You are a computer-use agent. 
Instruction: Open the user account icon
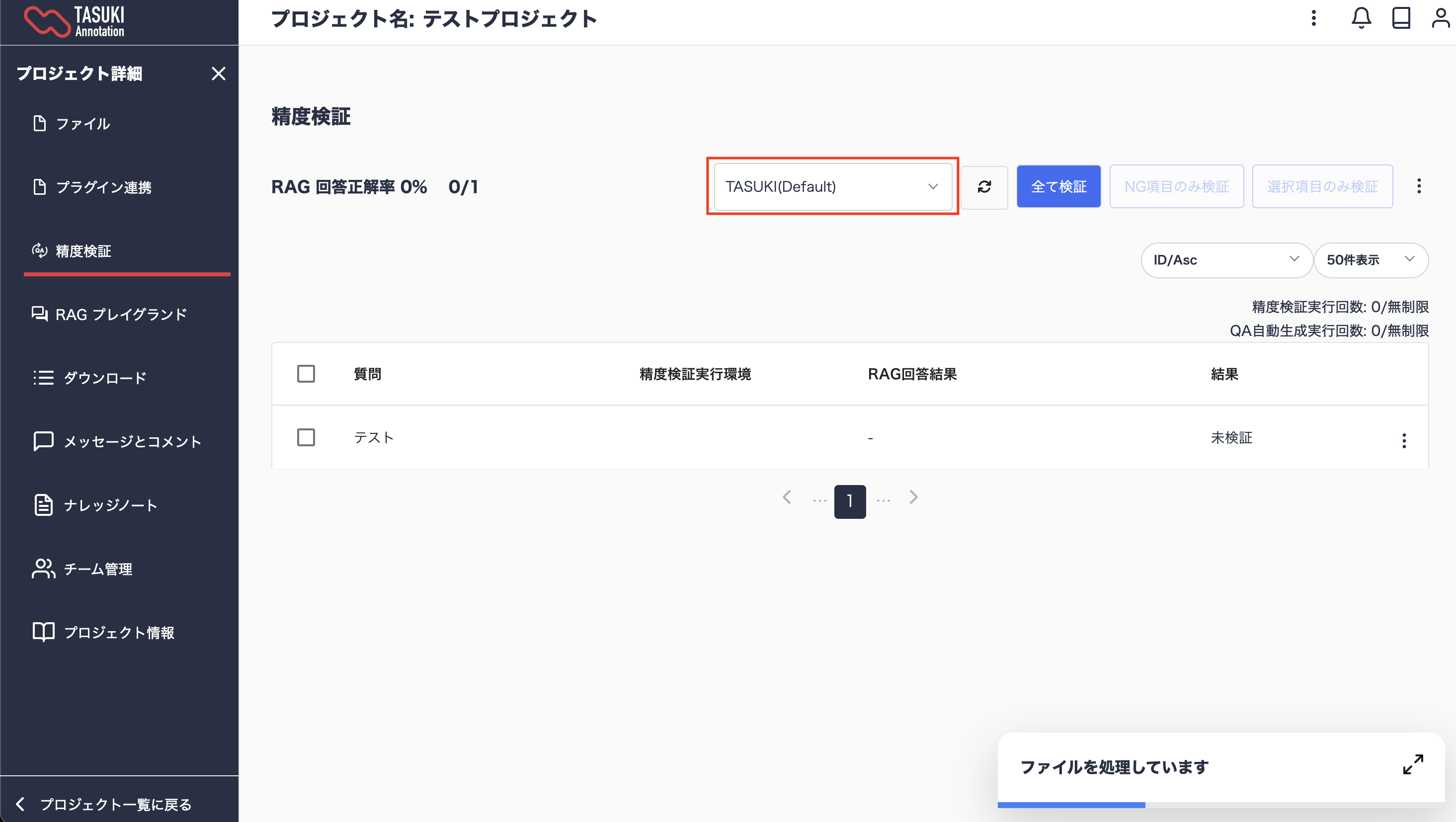[1440, 18]
